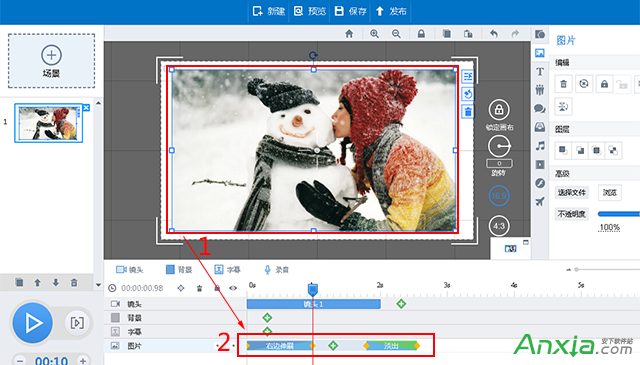Screen dimensions: 640x365
Task: Select the text tool (T) in the sidebar
Action: (540, 71)
